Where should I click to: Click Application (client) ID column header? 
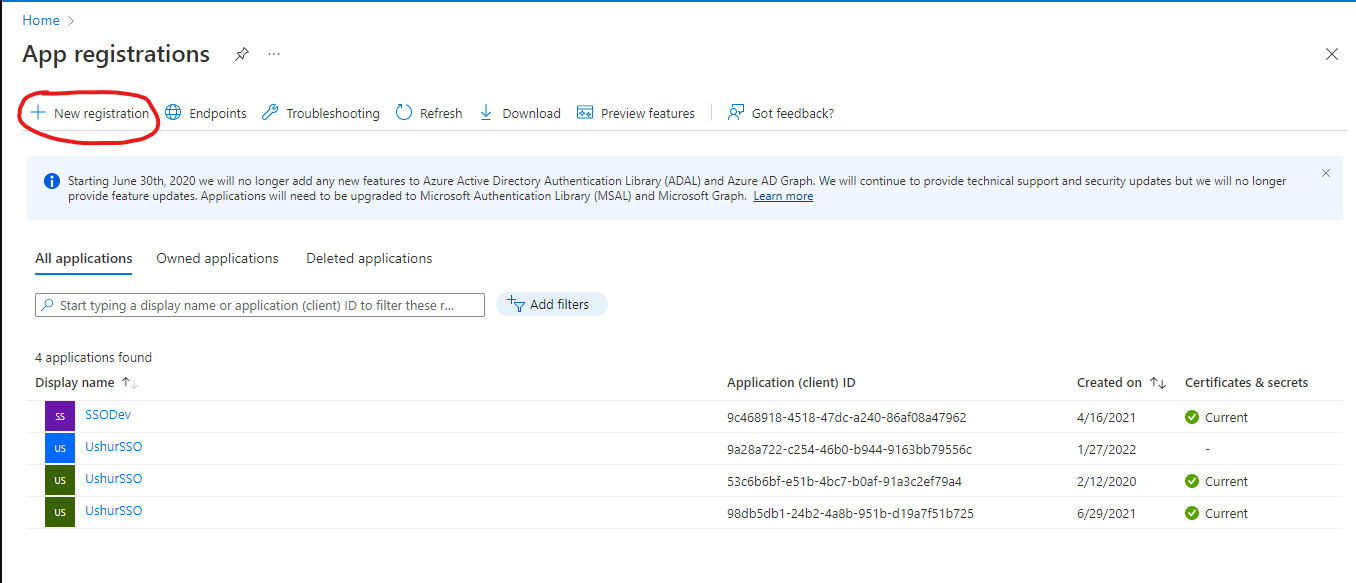(x=791, y=382)
